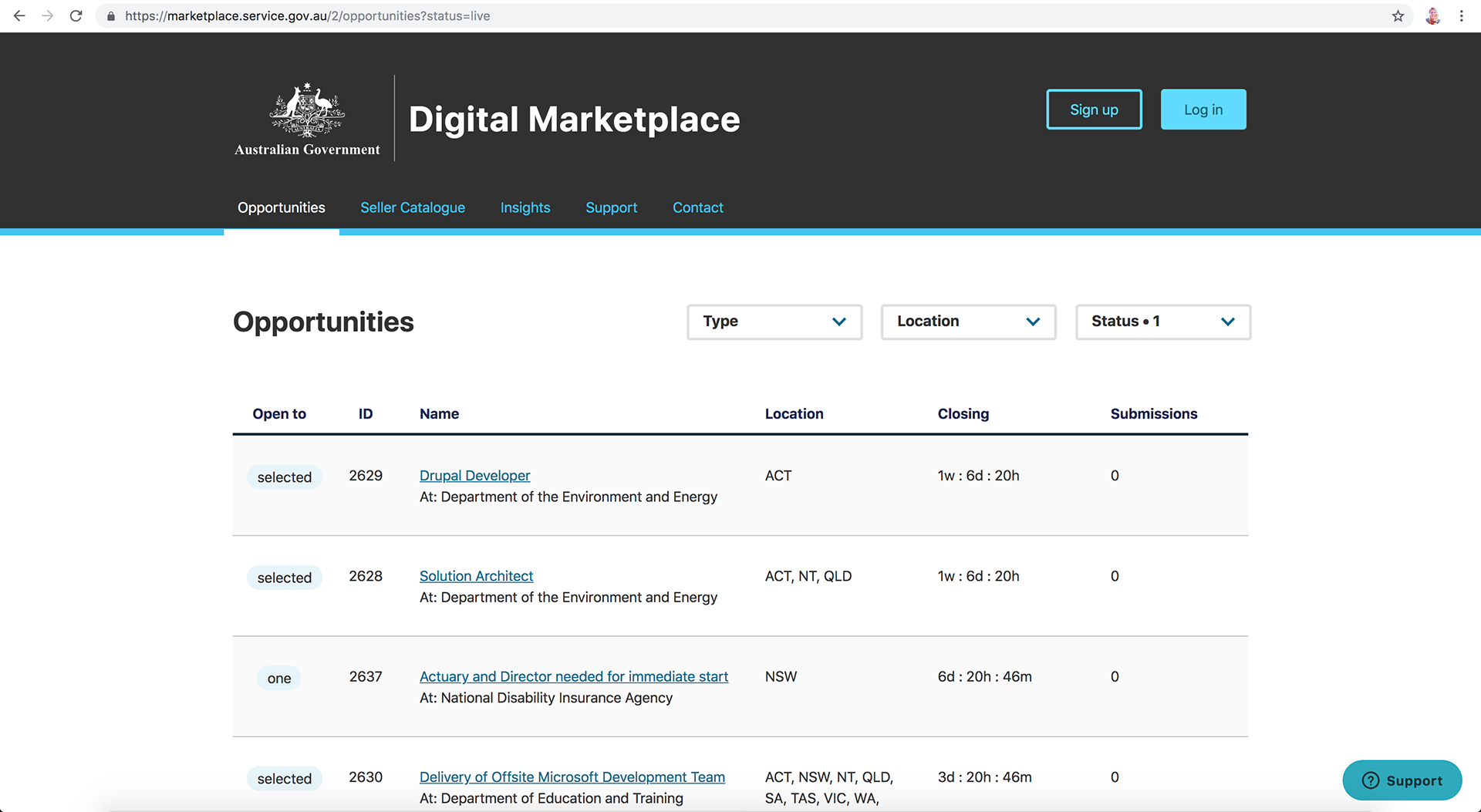Click the Closing column header
Viewport: 1481px width, 812px height.
(x=963, y=414)
